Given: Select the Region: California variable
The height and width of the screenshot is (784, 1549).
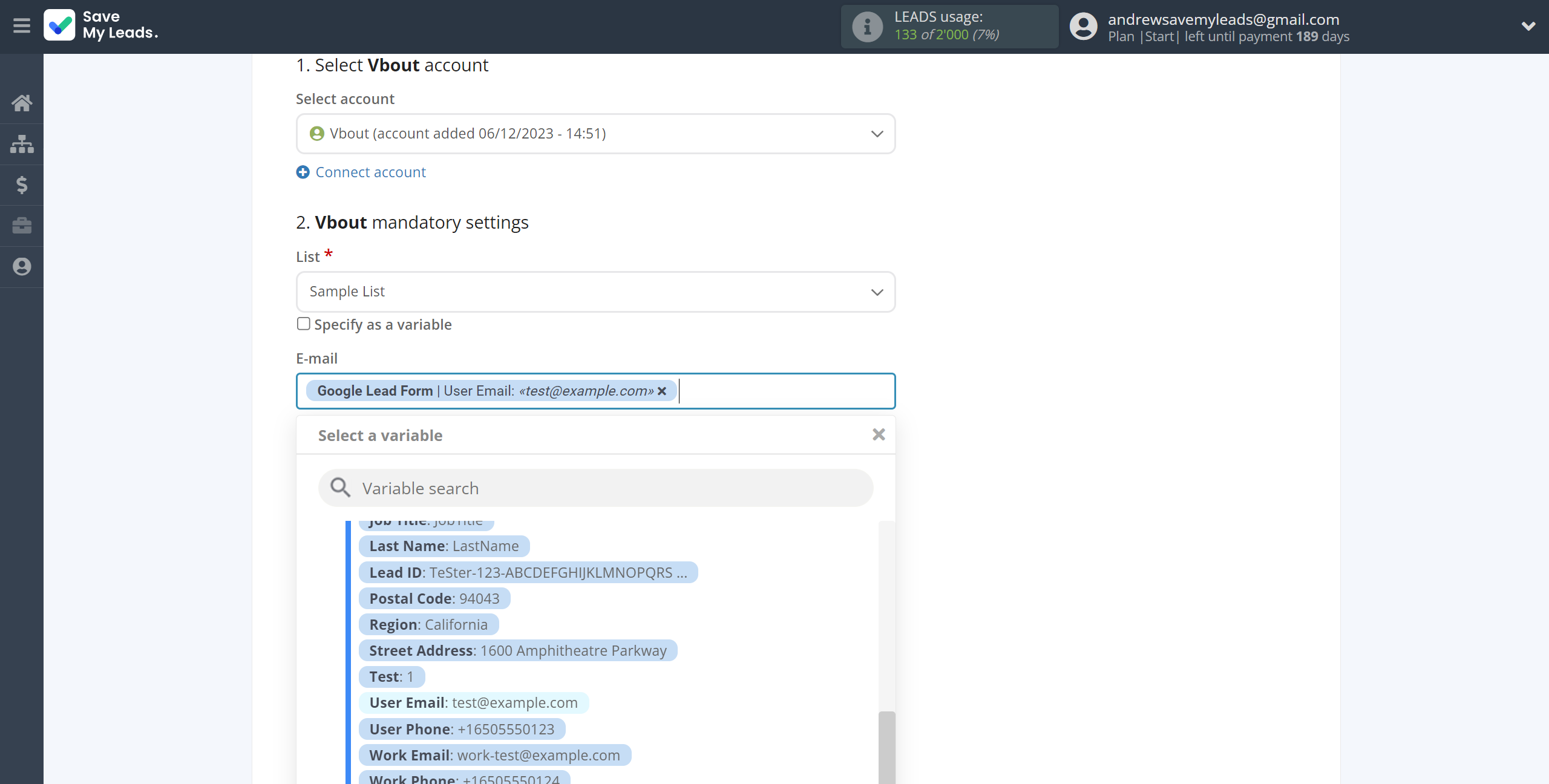Looking at the screenshot, I should click(x=428, y=624).
